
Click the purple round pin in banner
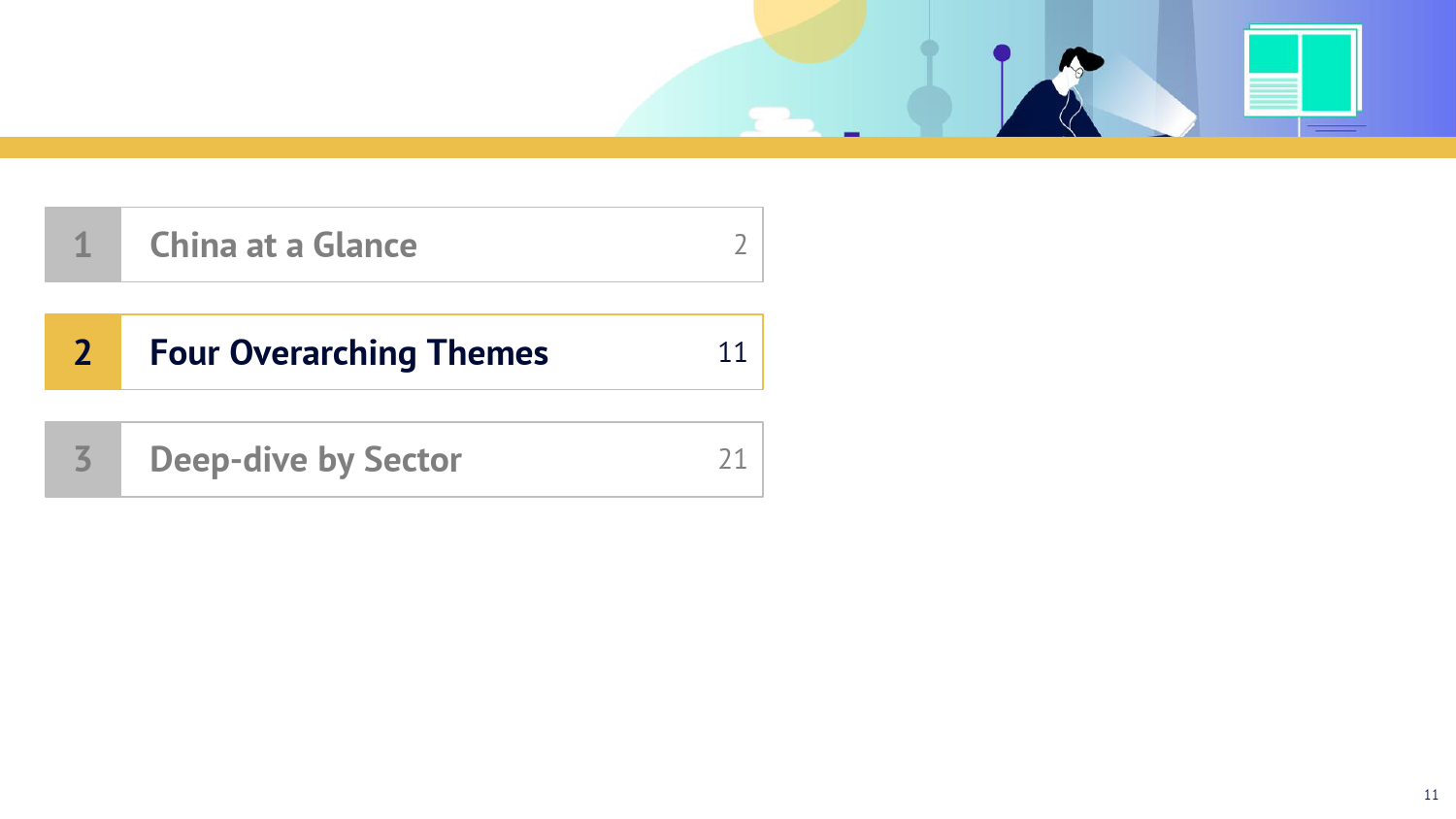(x=1002, y=53)
